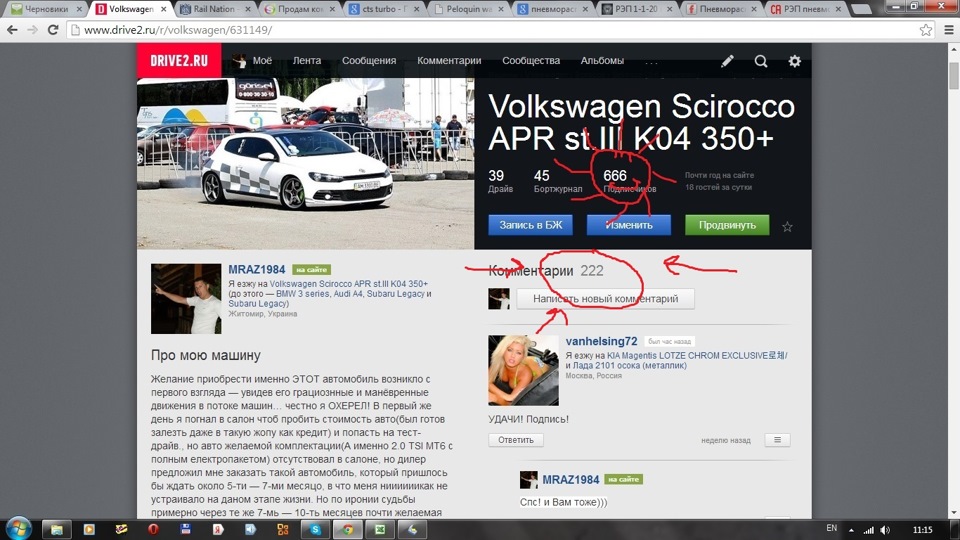Click scrollbar down arrow at the bottom
The width and height of the screenshot is (960, 540).
click(954, 513)
